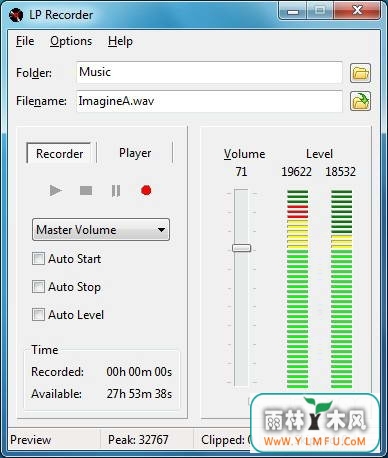Click the Level label
Image resolution: width=388 pixels, height=458 pixels.
click(x=319, y=154)
